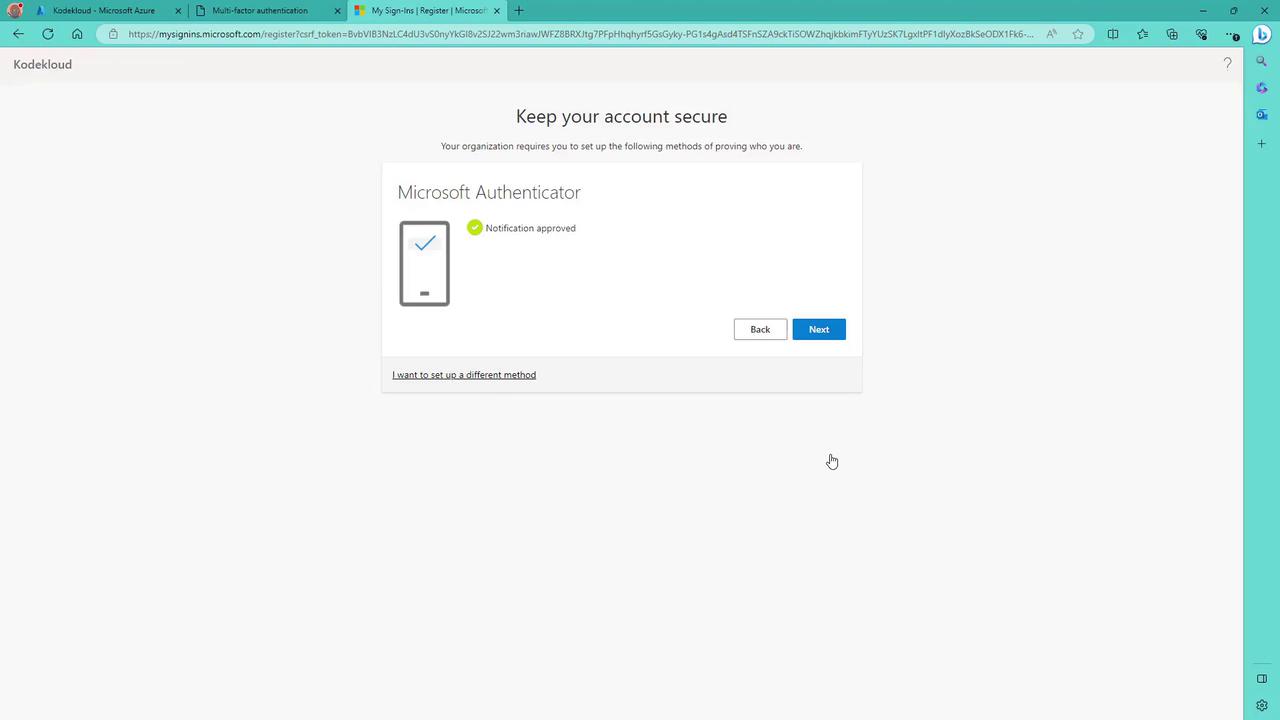Click the sidebar plus add icon
This screenshot has height=720, width=1280.
pyautogui.click(x=1262, y=144)
